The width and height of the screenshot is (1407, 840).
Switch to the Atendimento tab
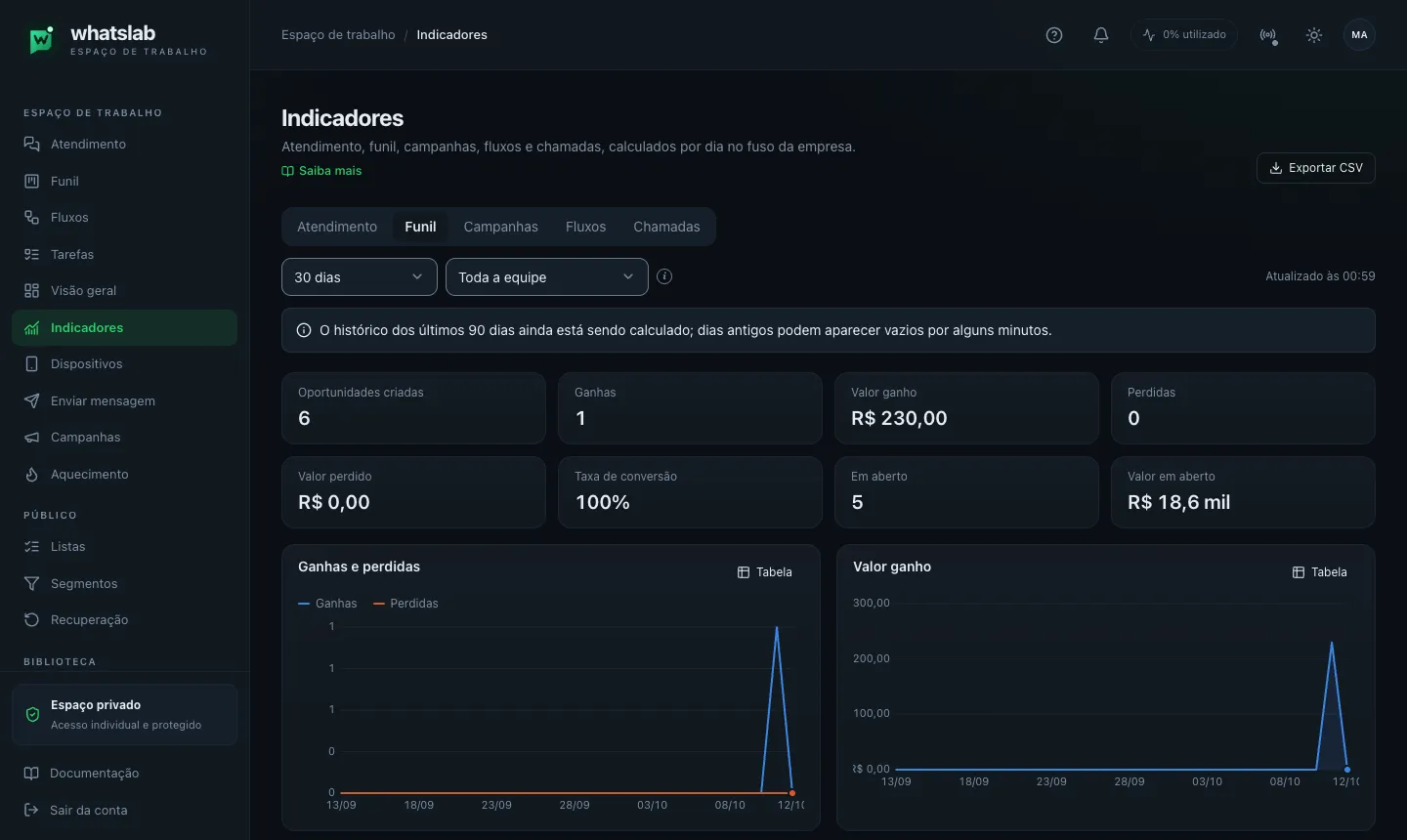coord(337,227)
